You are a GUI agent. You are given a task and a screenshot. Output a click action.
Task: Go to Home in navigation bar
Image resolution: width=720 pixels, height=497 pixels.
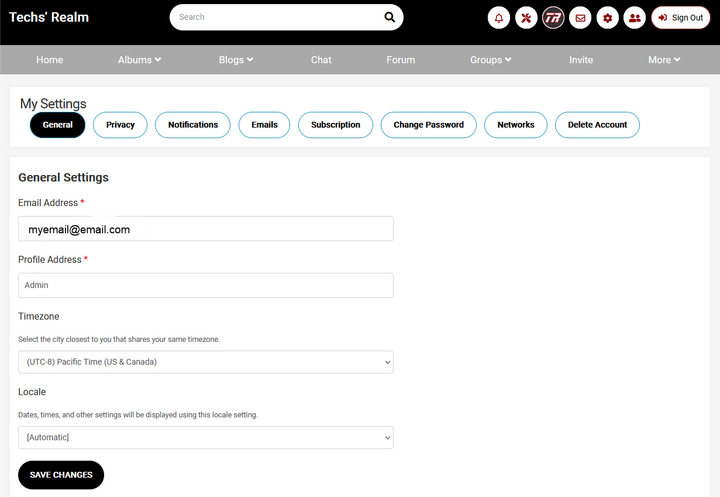point(50,60)
